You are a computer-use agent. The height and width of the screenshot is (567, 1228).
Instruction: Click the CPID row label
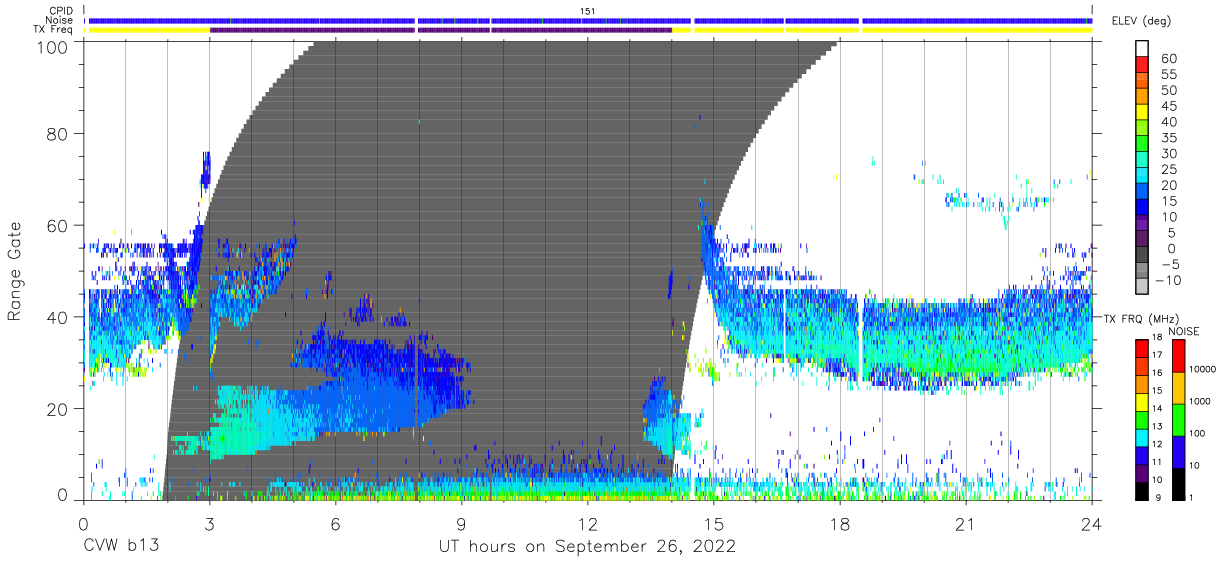point(59,10)
